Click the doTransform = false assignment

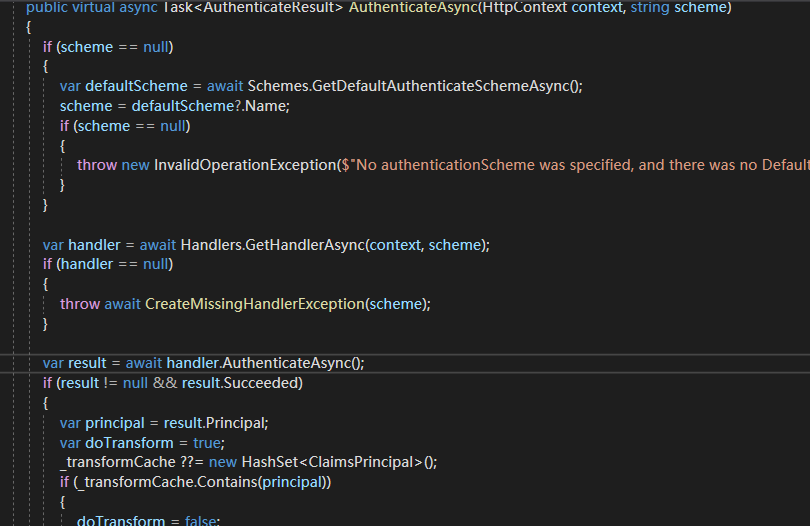pos(148,520)
